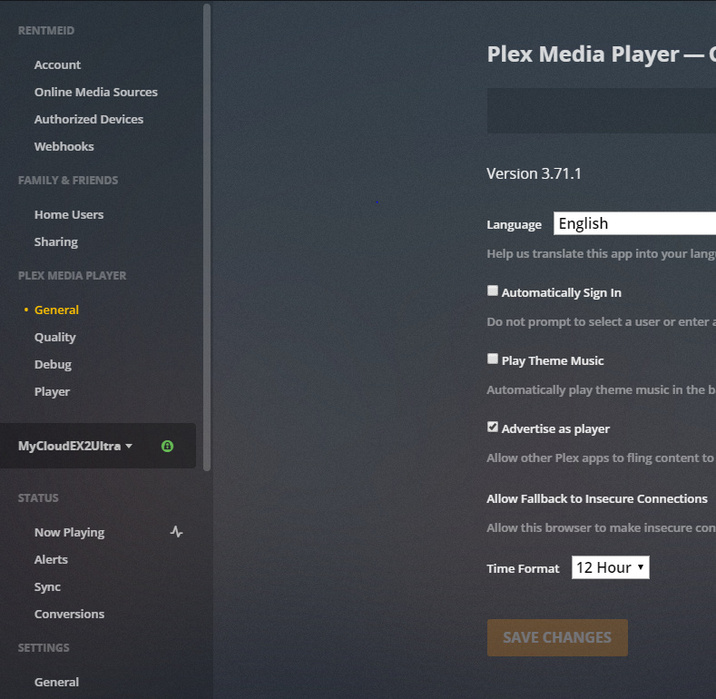Click the RENTMEID section header
Screen dimensions: 716x699
click(x=46, y=31)
